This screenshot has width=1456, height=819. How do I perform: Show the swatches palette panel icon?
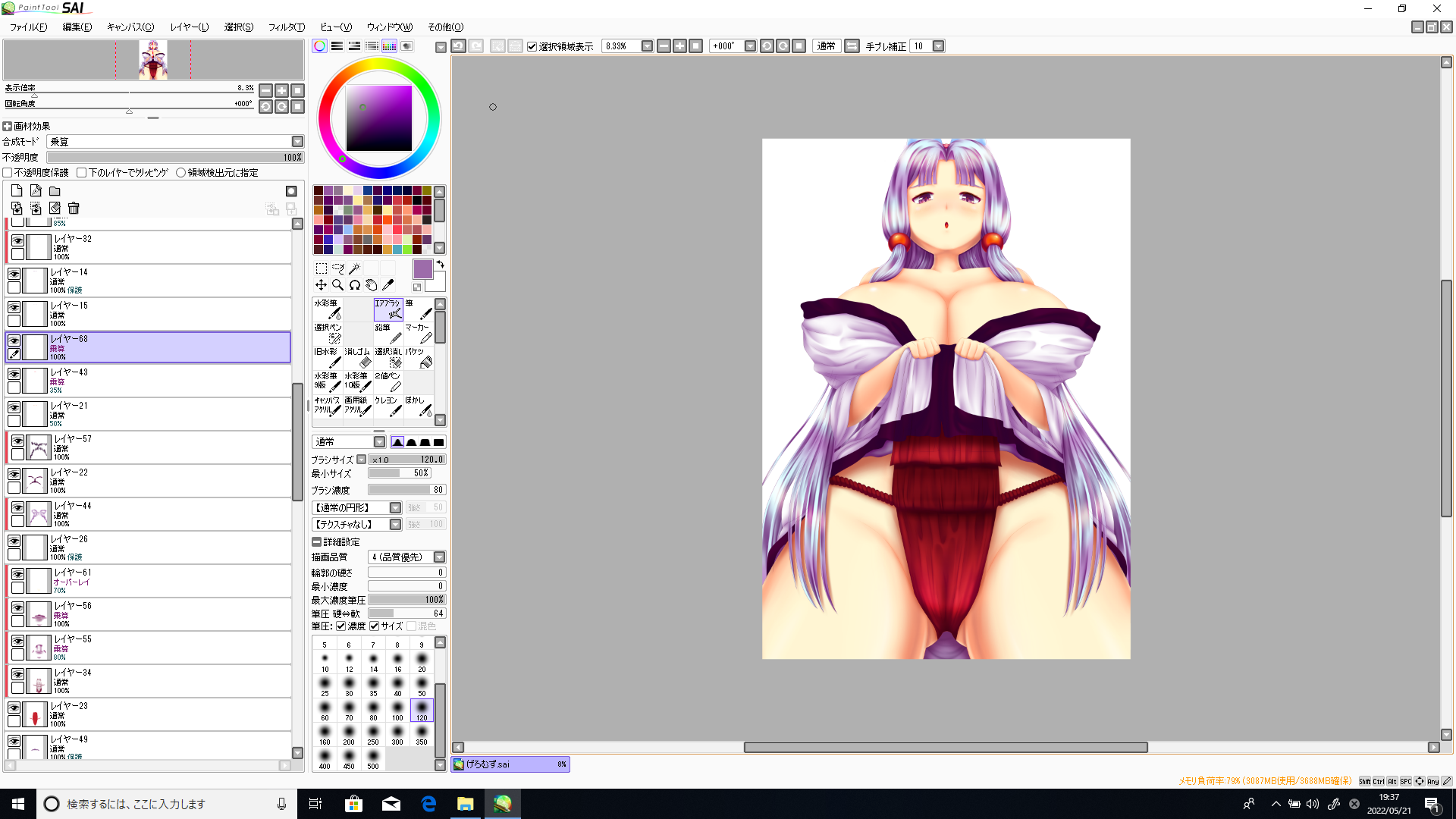389,46
